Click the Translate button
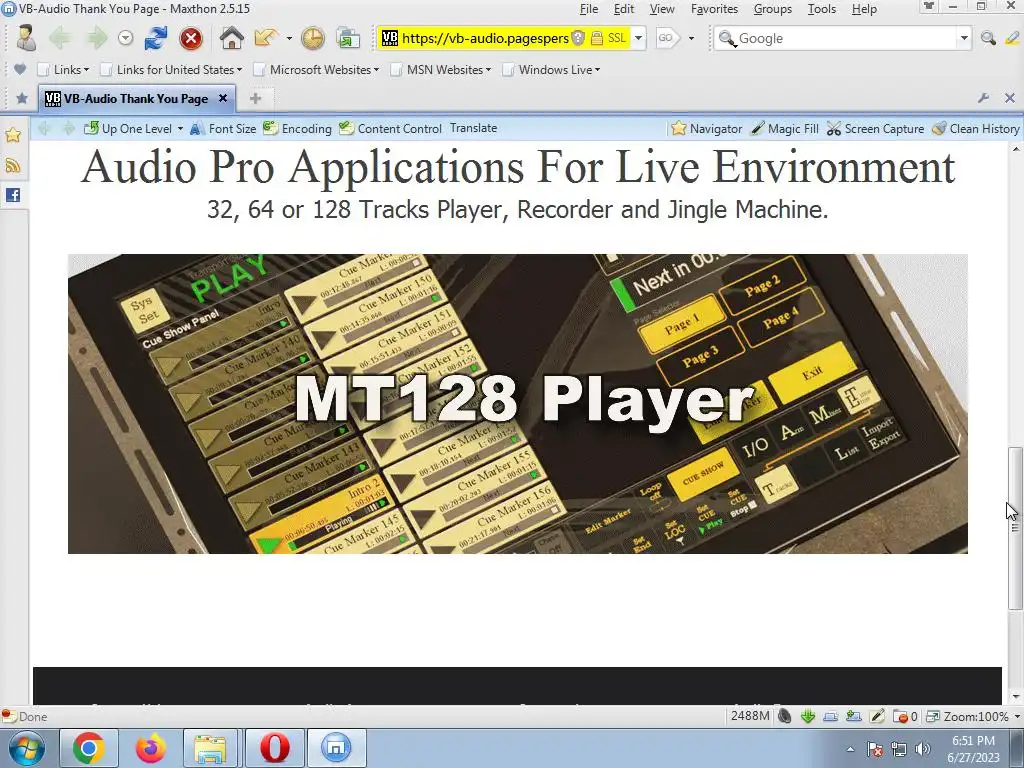Image resolution: width=1024 pixels, height=768 pixels. click(473, 128)
